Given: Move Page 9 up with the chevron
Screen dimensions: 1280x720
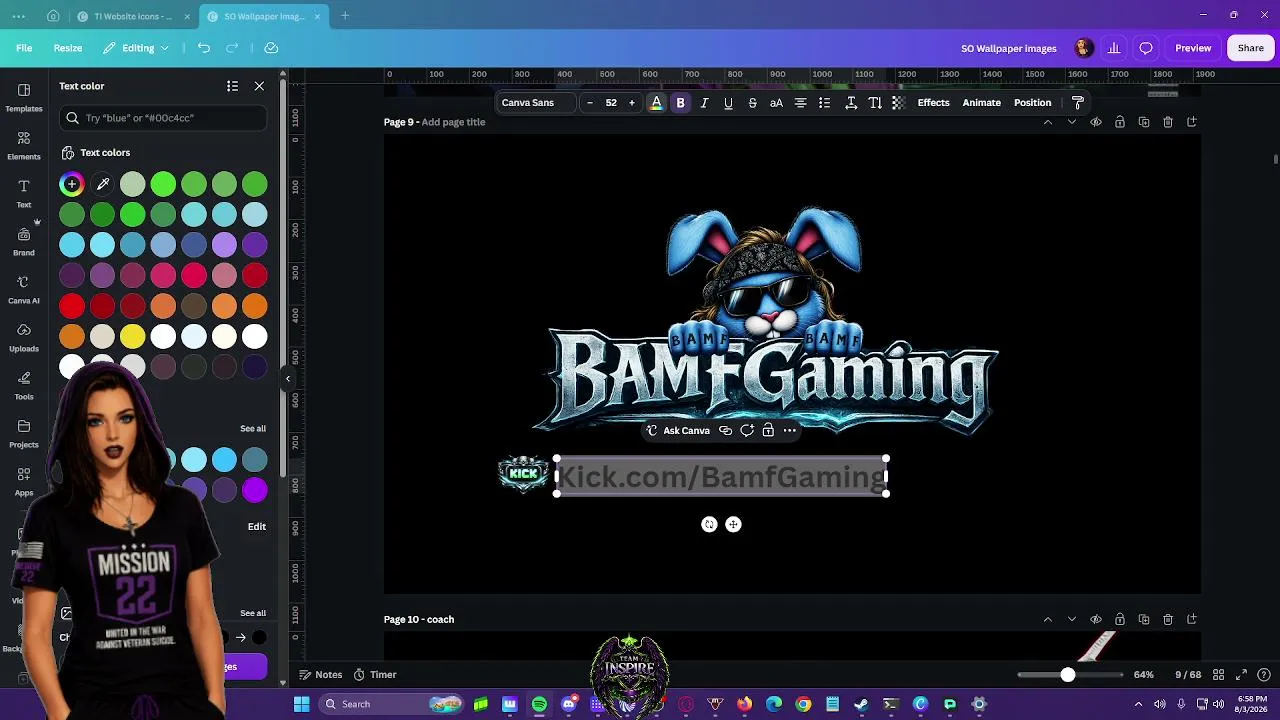Looking at the screenshot, I should (1048, 122).
